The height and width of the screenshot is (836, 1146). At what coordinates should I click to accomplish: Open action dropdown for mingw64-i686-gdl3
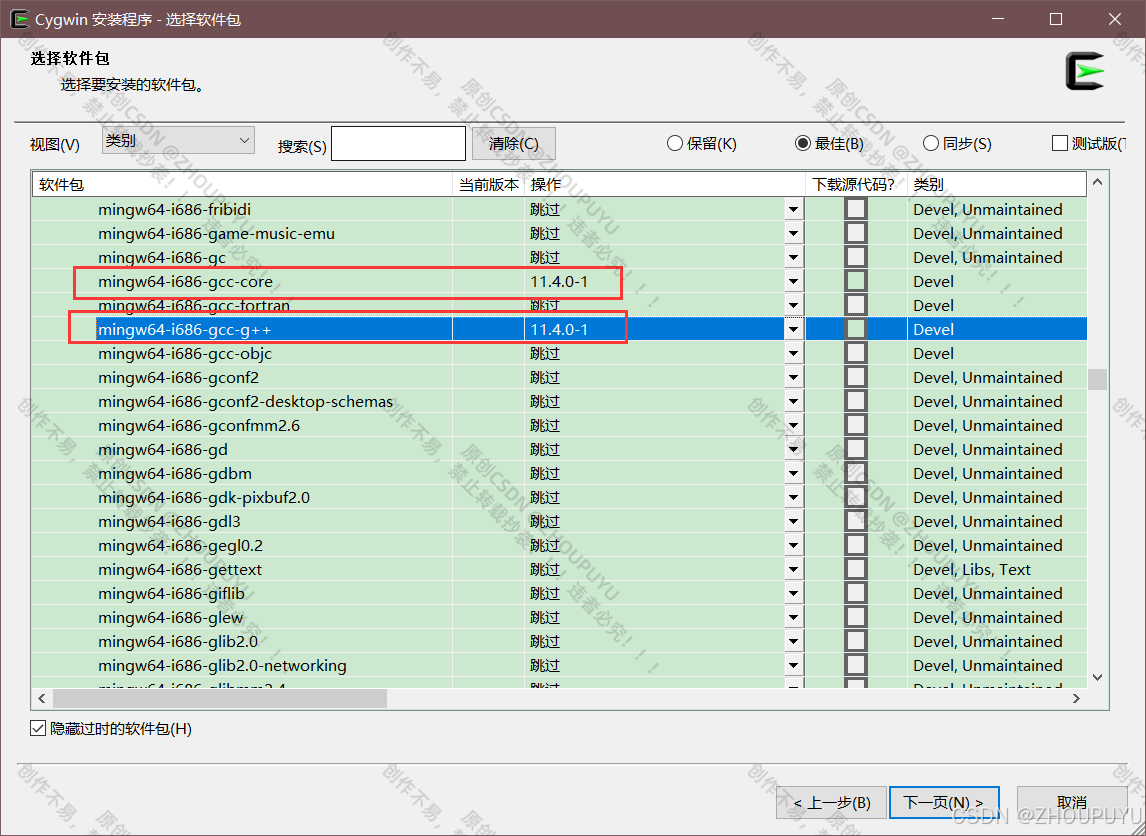[x=794, y=522]
